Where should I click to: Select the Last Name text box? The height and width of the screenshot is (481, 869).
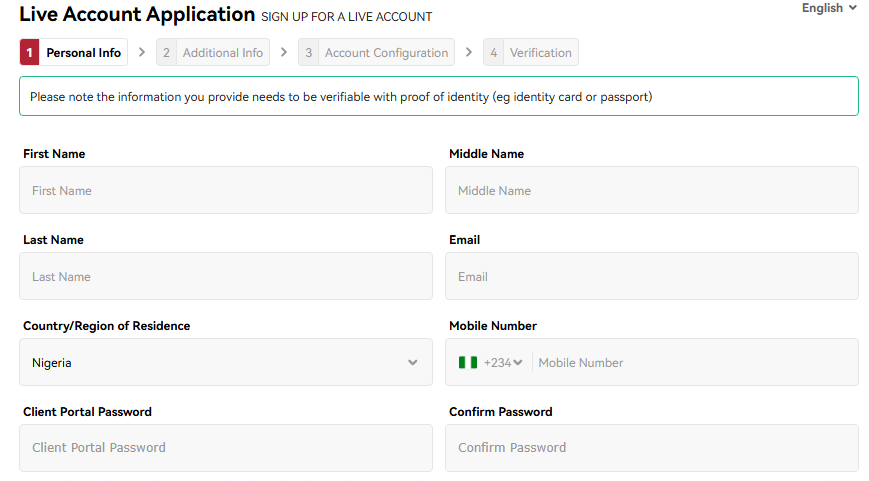coord(225,276)
